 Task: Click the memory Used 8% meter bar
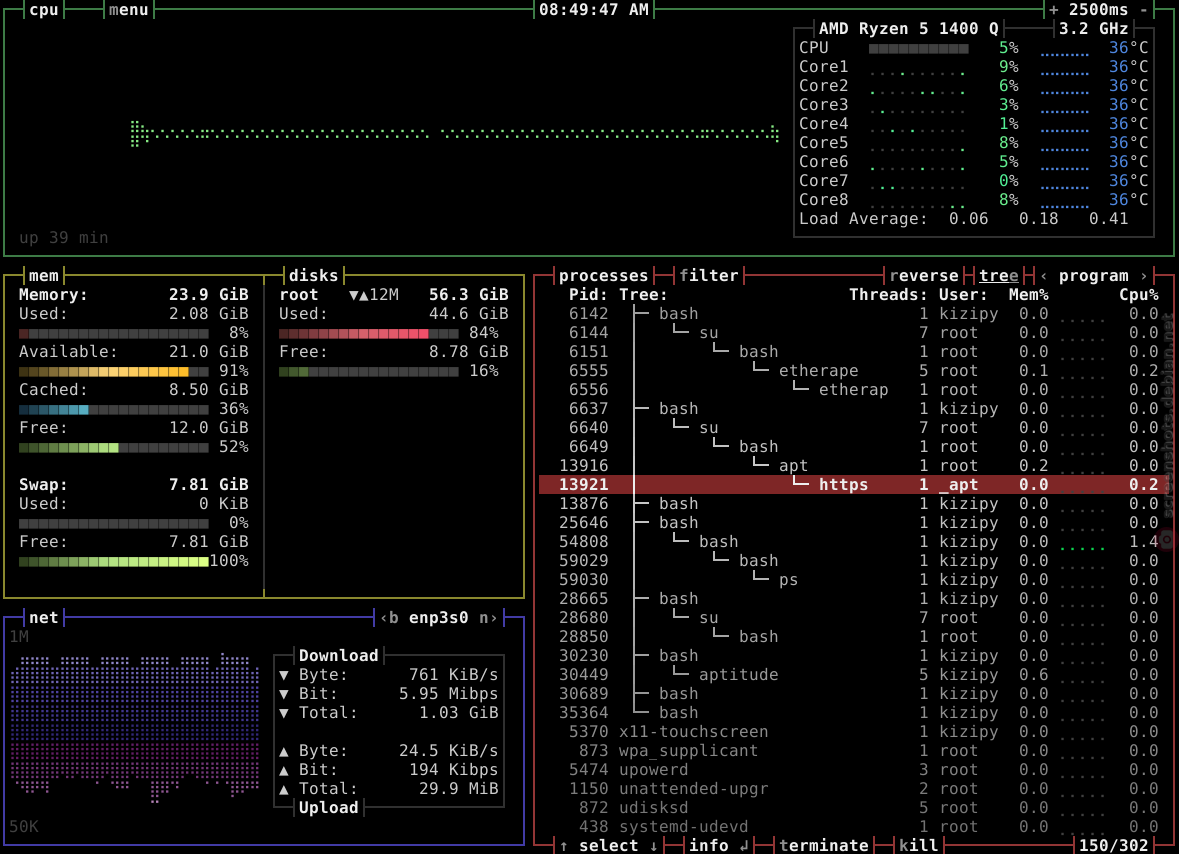click(x=114, y=333)
